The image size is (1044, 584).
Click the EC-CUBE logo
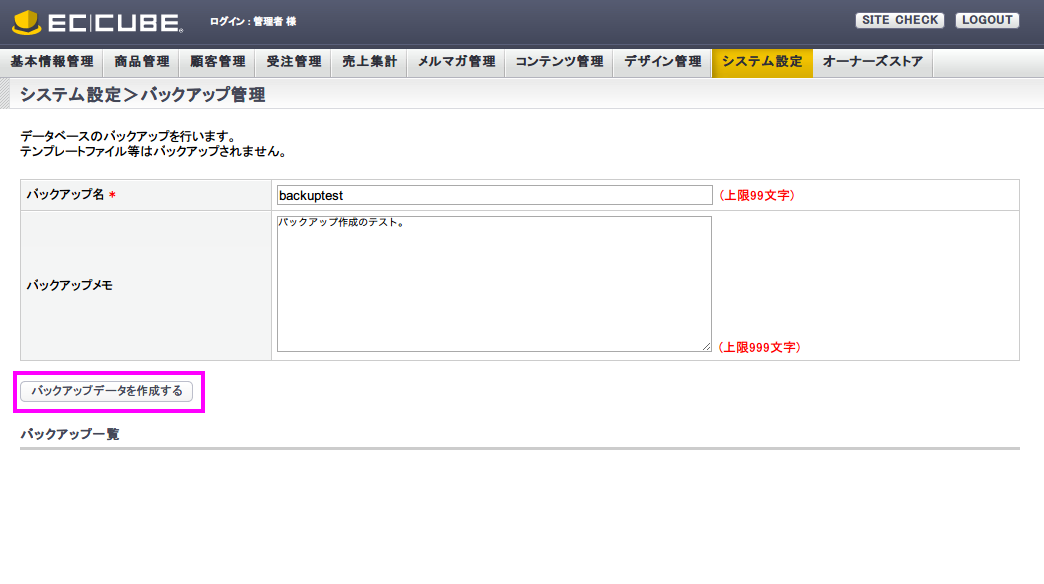[x=97, y=21]
